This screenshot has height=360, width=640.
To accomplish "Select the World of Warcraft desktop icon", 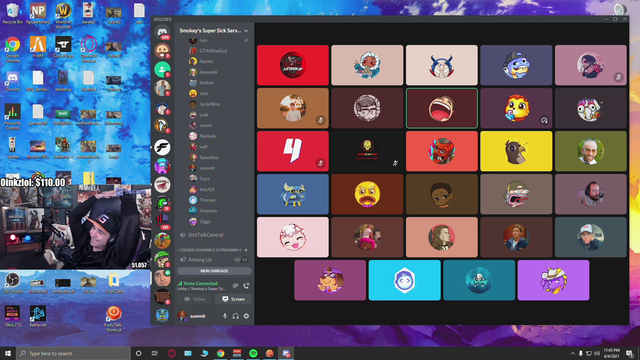I will (63, 16).
